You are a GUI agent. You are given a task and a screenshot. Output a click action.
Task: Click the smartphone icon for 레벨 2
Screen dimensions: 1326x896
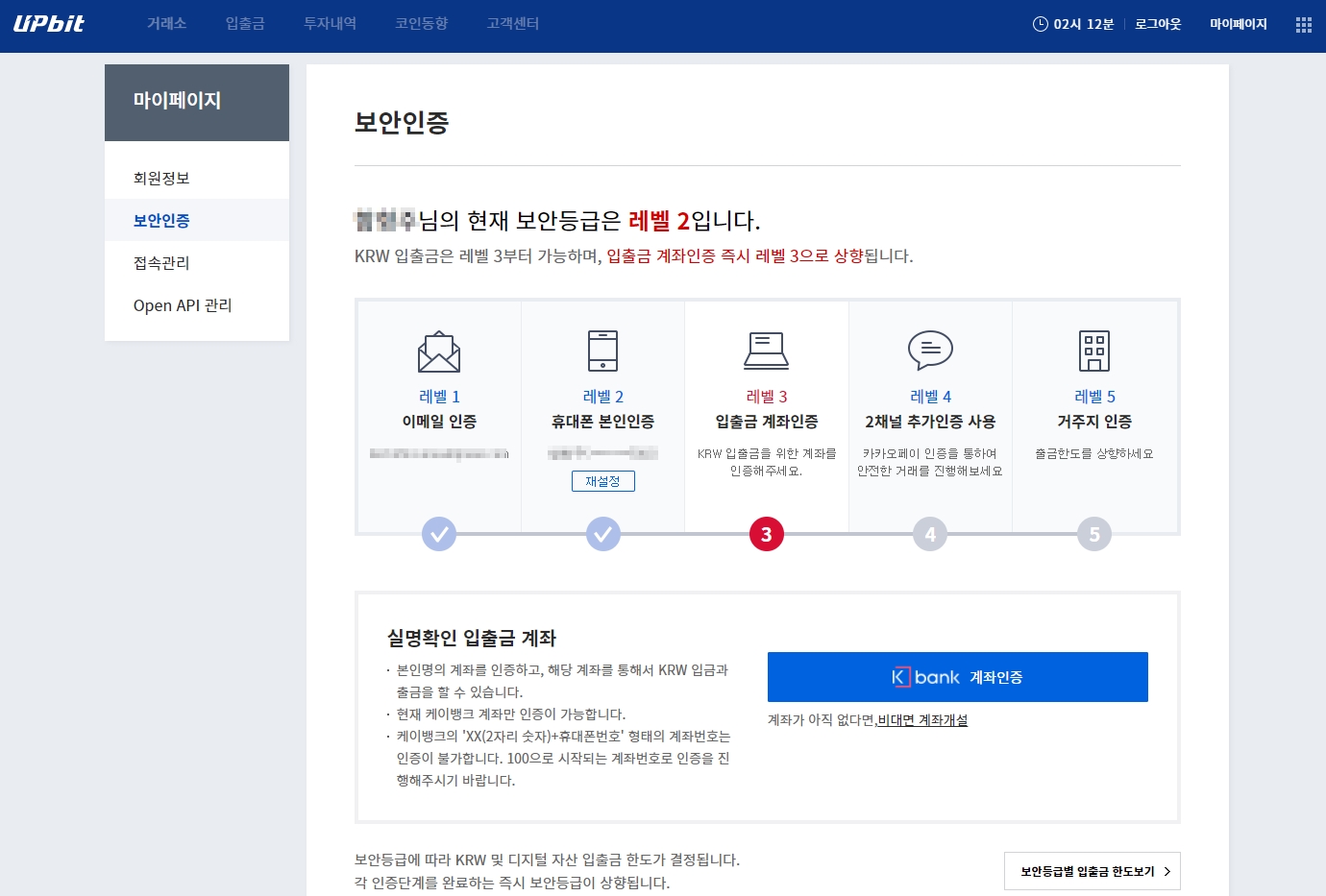tap(602, 351)
